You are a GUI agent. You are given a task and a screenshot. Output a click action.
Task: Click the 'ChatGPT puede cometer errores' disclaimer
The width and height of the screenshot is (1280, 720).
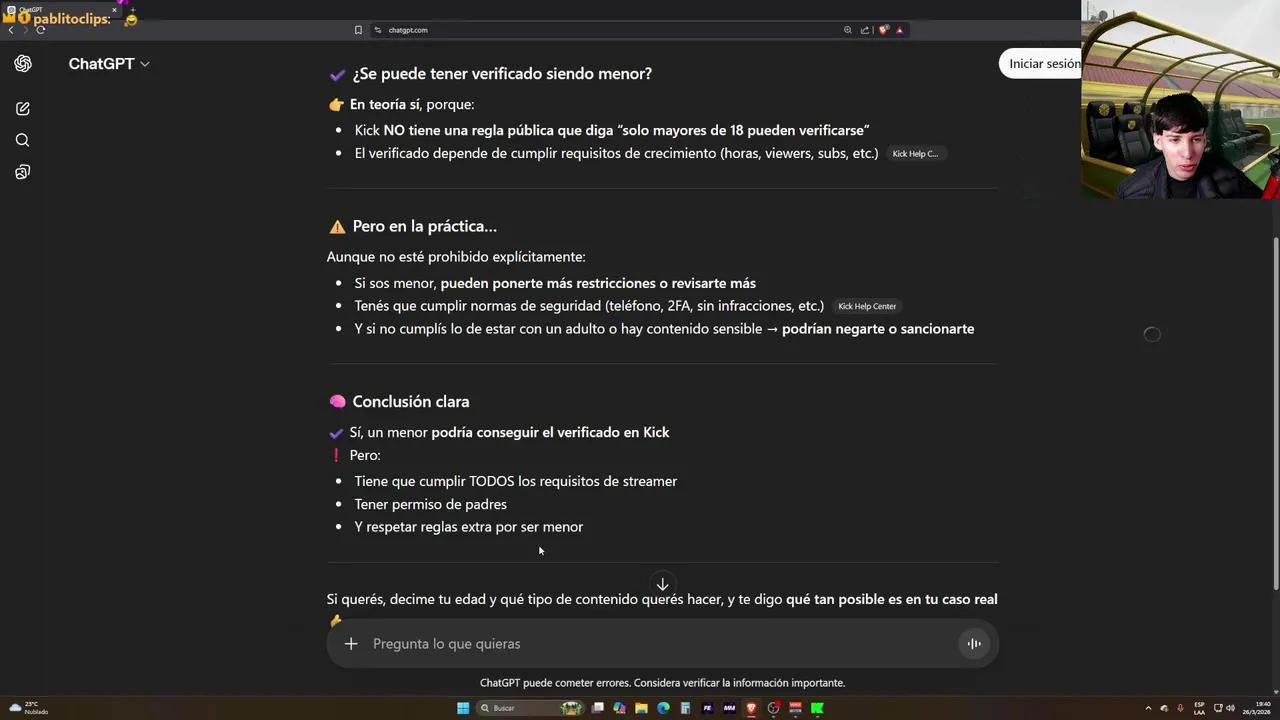click(x=662, y=683)
